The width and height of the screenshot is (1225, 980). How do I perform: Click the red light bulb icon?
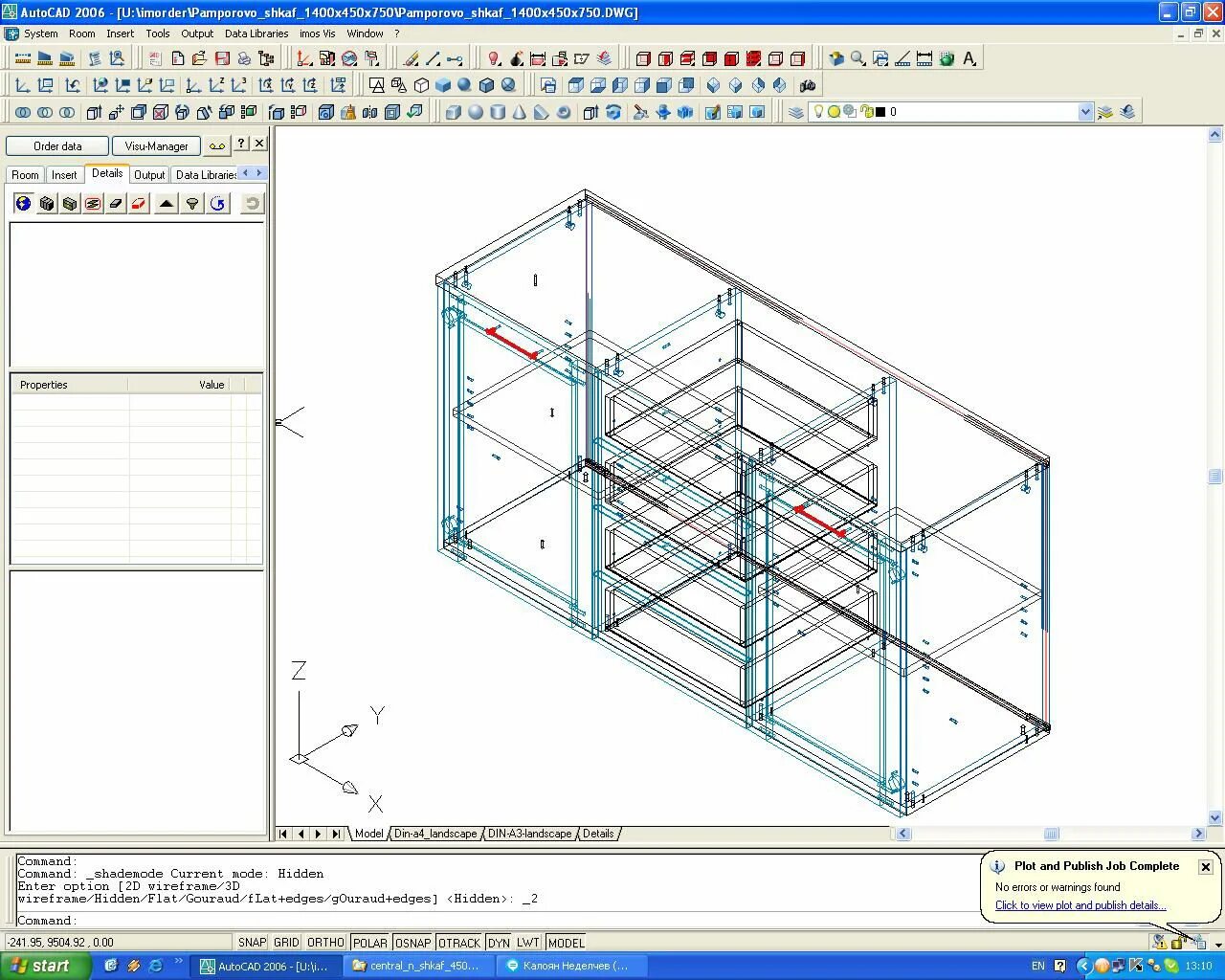pos(494,58)
